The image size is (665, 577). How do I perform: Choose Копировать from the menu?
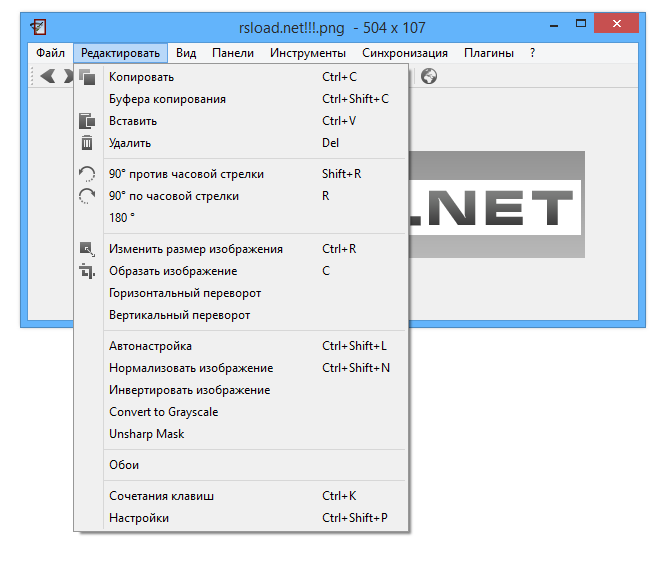[x=241, y=77]
